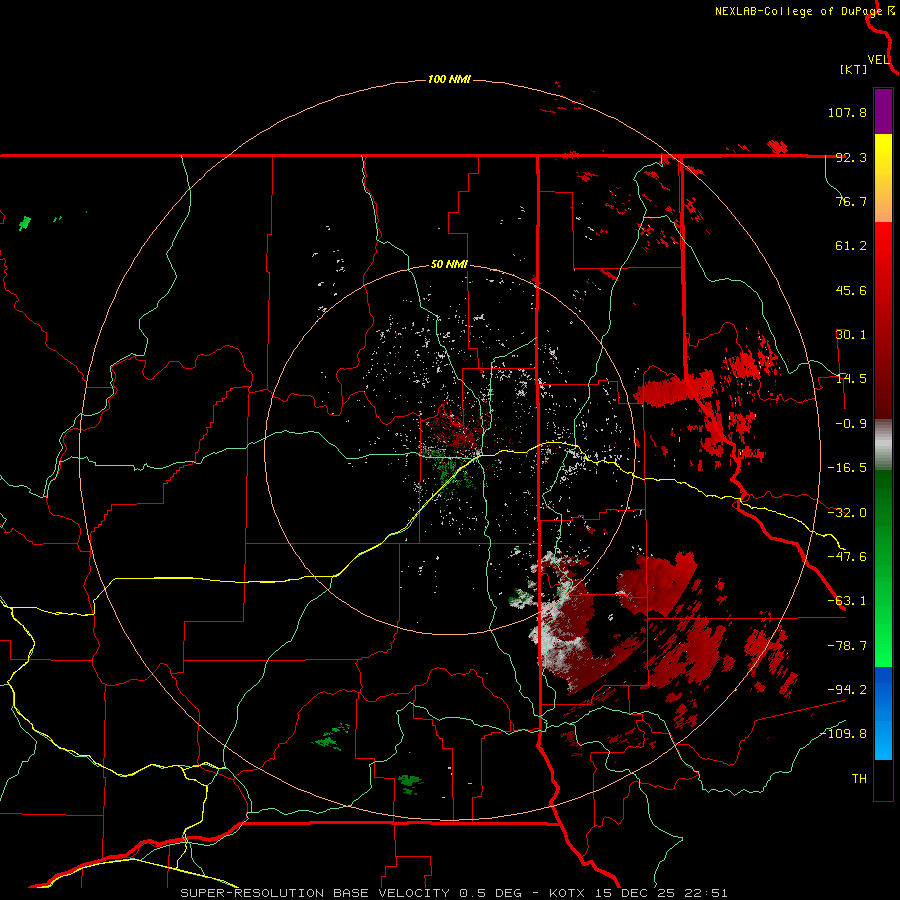Click the -47.6 velocity scale value
This screenshot has width=900, height=900.
point(847,557)
